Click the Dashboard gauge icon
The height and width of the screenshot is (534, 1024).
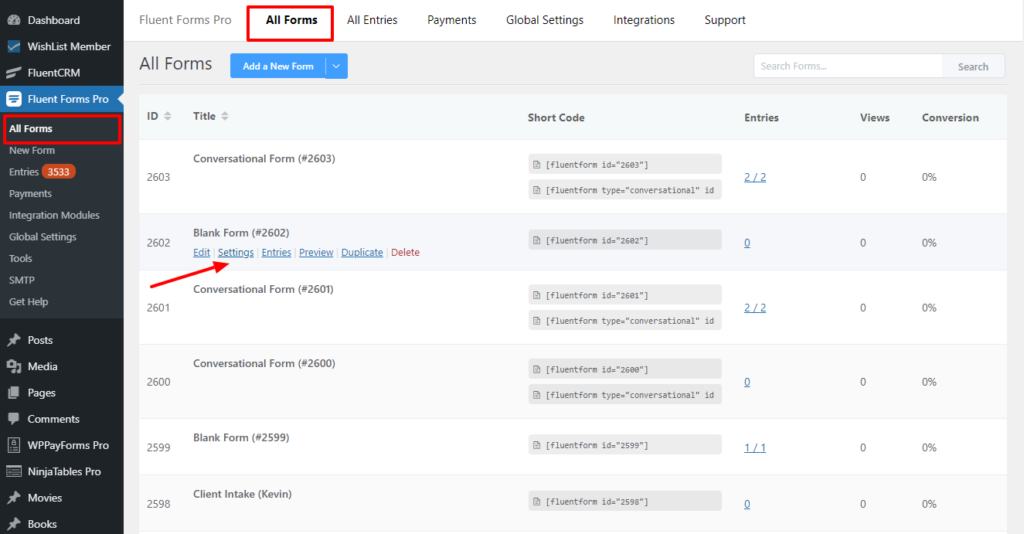coord(14,20)
